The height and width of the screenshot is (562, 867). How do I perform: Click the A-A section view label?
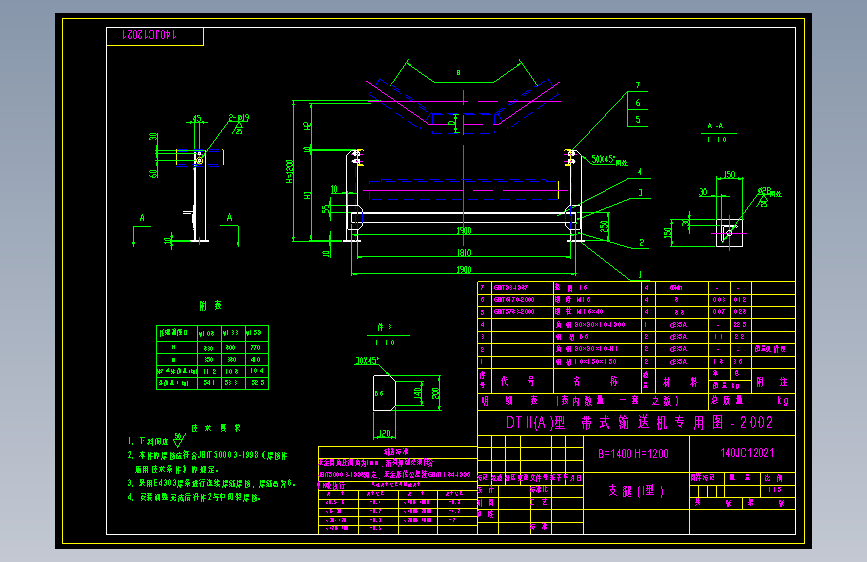715,126
